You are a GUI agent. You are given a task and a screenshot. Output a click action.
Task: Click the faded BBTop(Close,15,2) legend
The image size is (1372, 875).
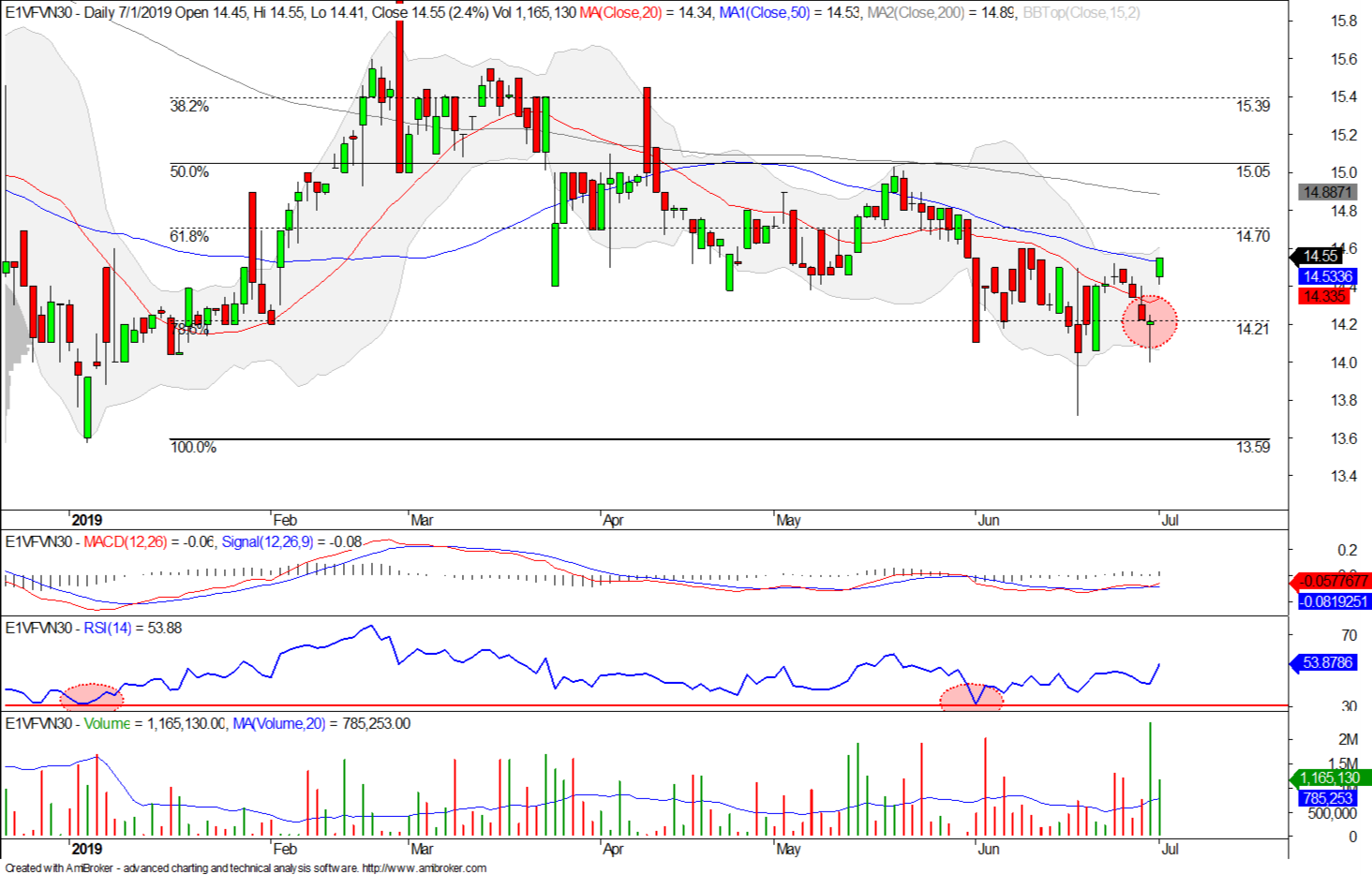click(x=1081, y=13)
